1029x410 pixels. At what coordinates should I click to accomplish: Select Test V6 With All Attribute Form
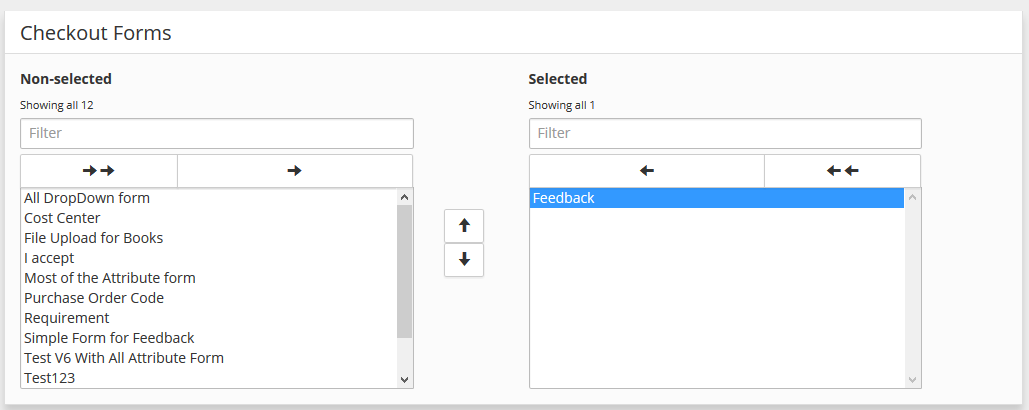click(x=124, y=358)
